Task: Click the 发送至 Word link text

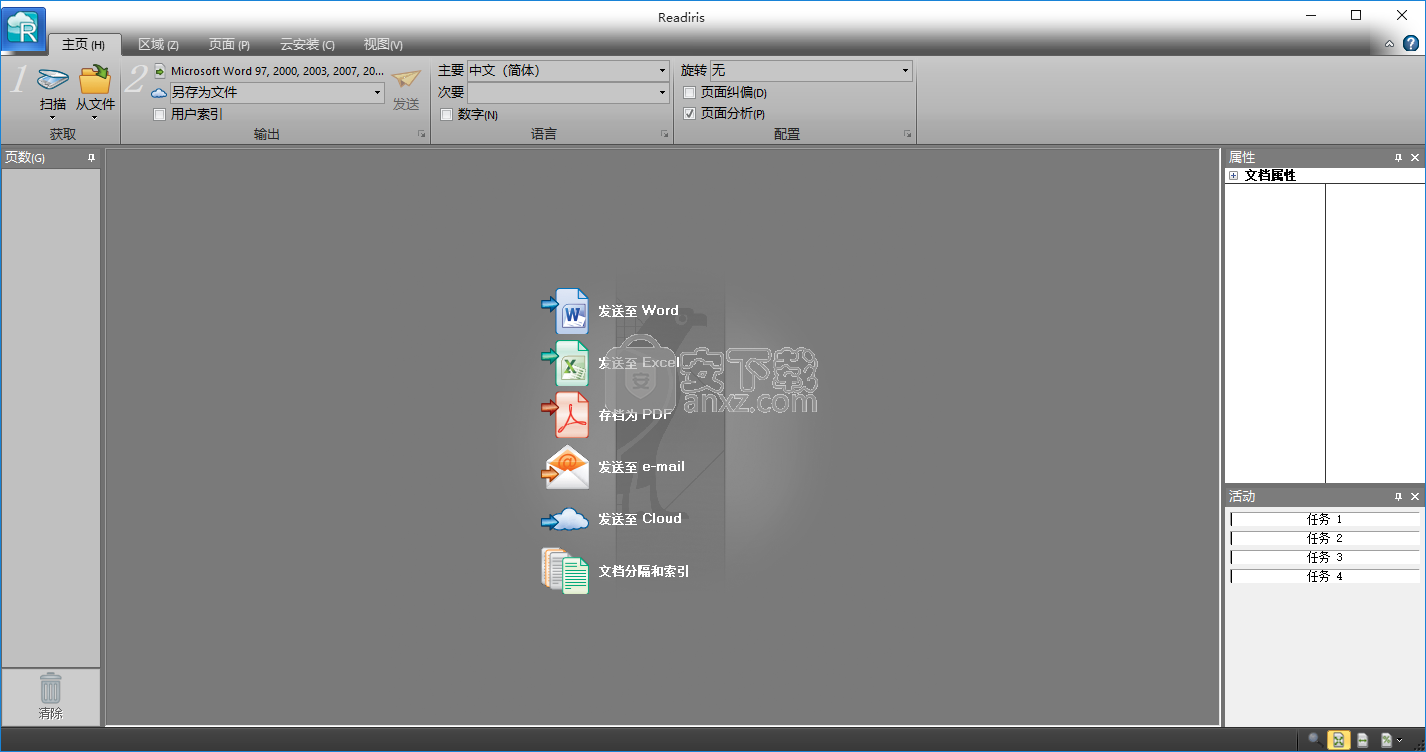Action: pyautogui.click(x=638, y=311)
